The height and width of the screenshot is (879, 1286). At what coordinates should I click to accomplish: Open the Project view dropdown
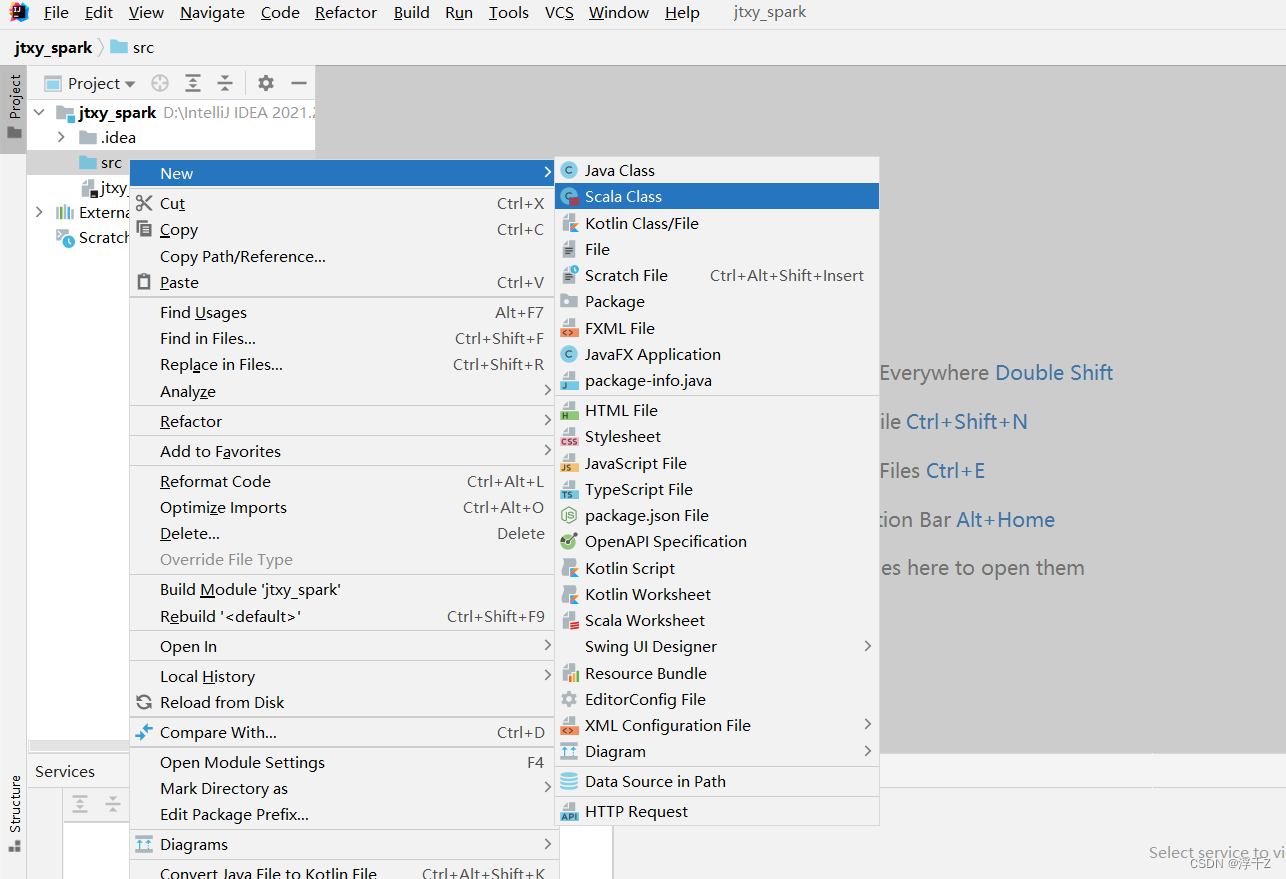click(x=90, y=83)
